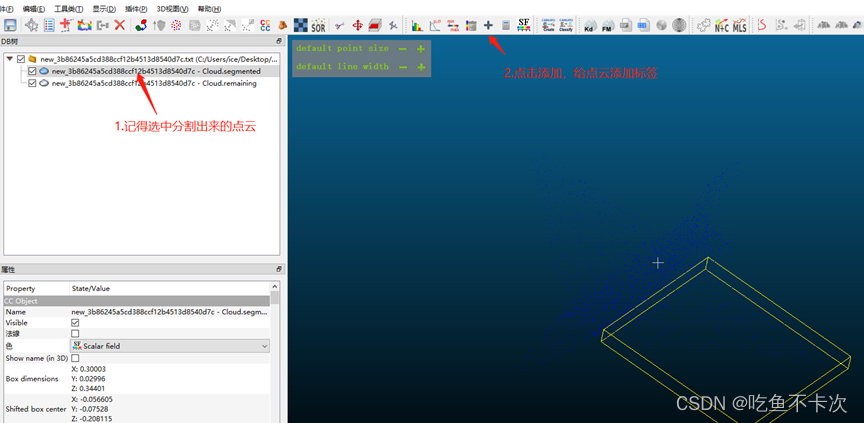Enable the 法線 normals checkbox
The height and width of the screenshot is (423, 864).
75,334
